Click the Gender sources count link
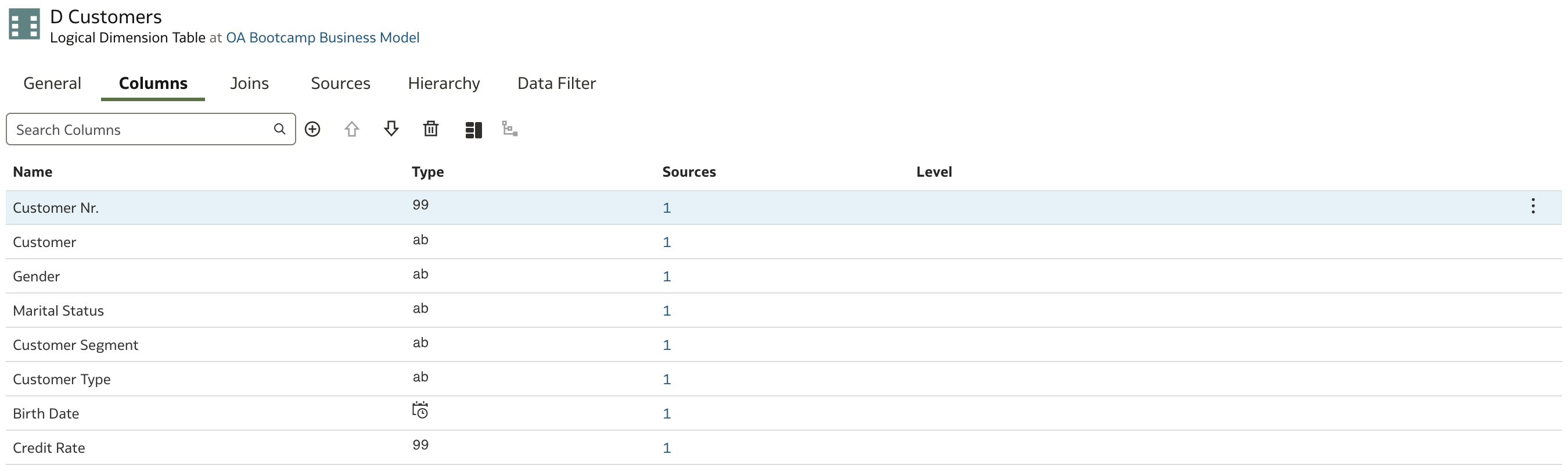 point(667,277)
